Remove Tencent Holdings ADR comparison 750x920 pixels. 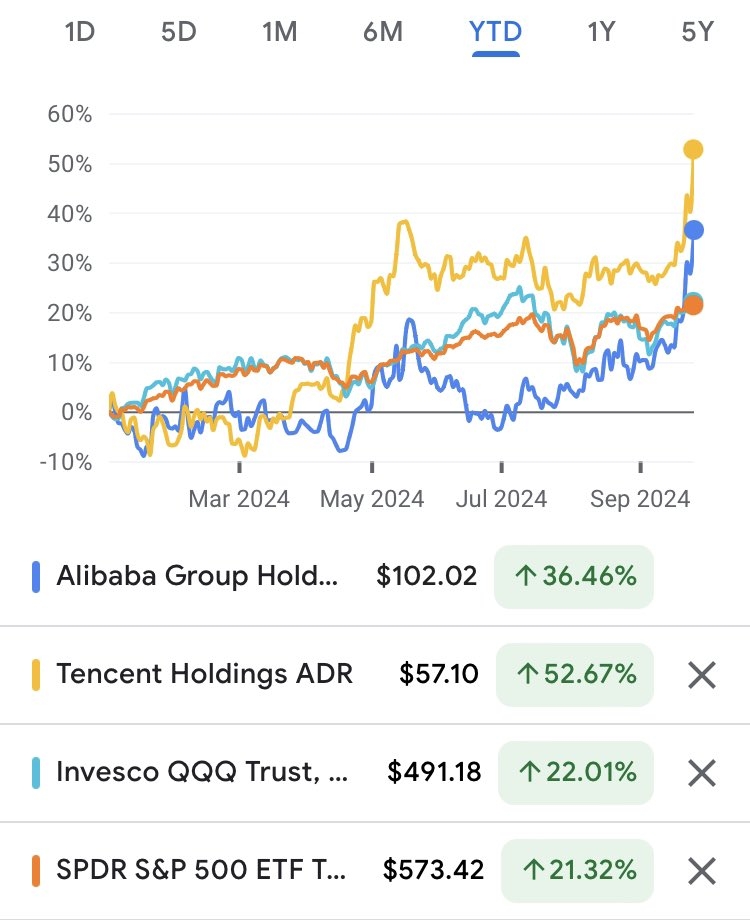pos(702,674)
